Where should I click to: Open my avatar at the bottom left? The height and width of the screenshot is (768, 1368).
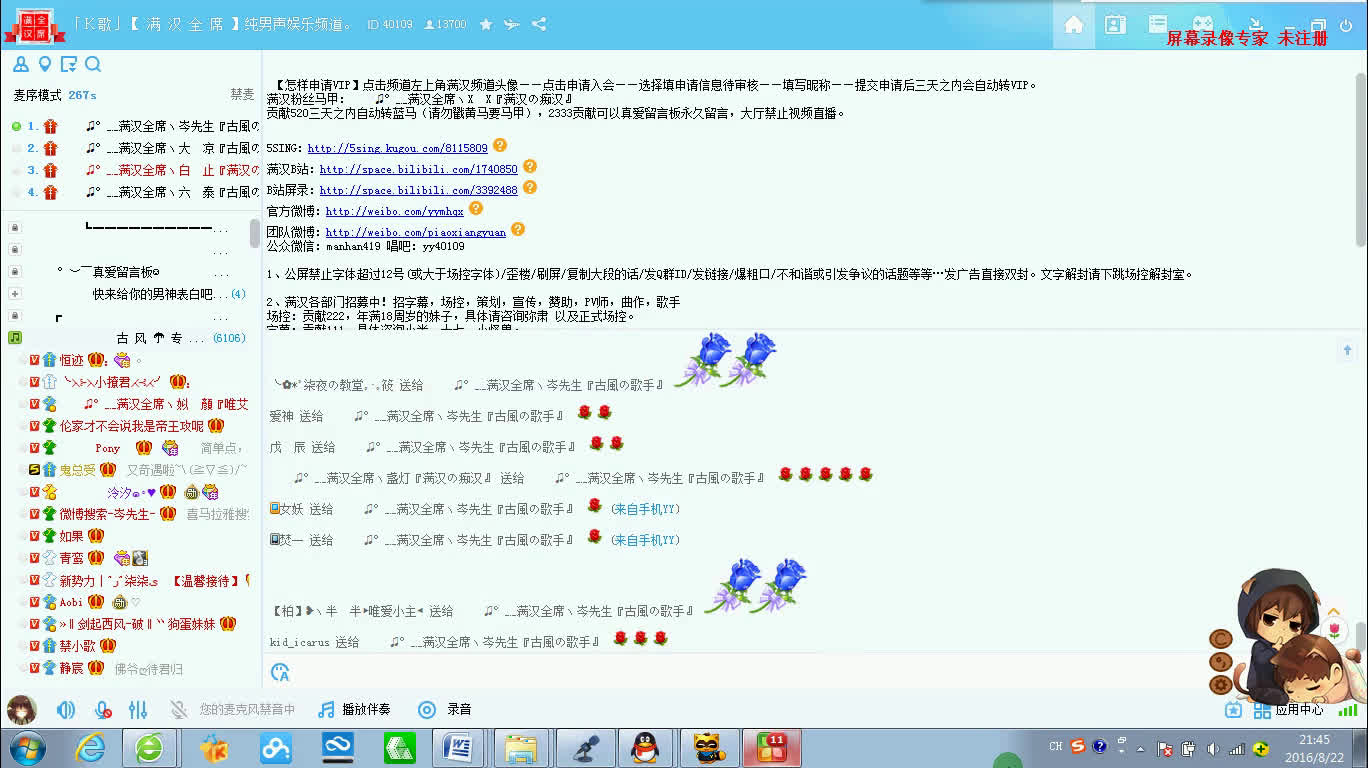click(22, 710)
